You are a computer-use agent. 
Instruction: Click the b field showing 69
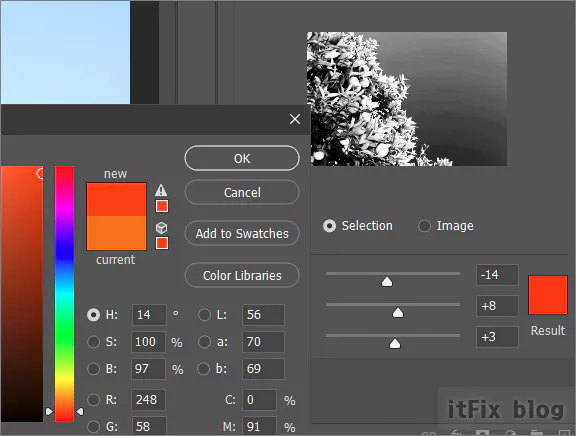tap(263, 369)
